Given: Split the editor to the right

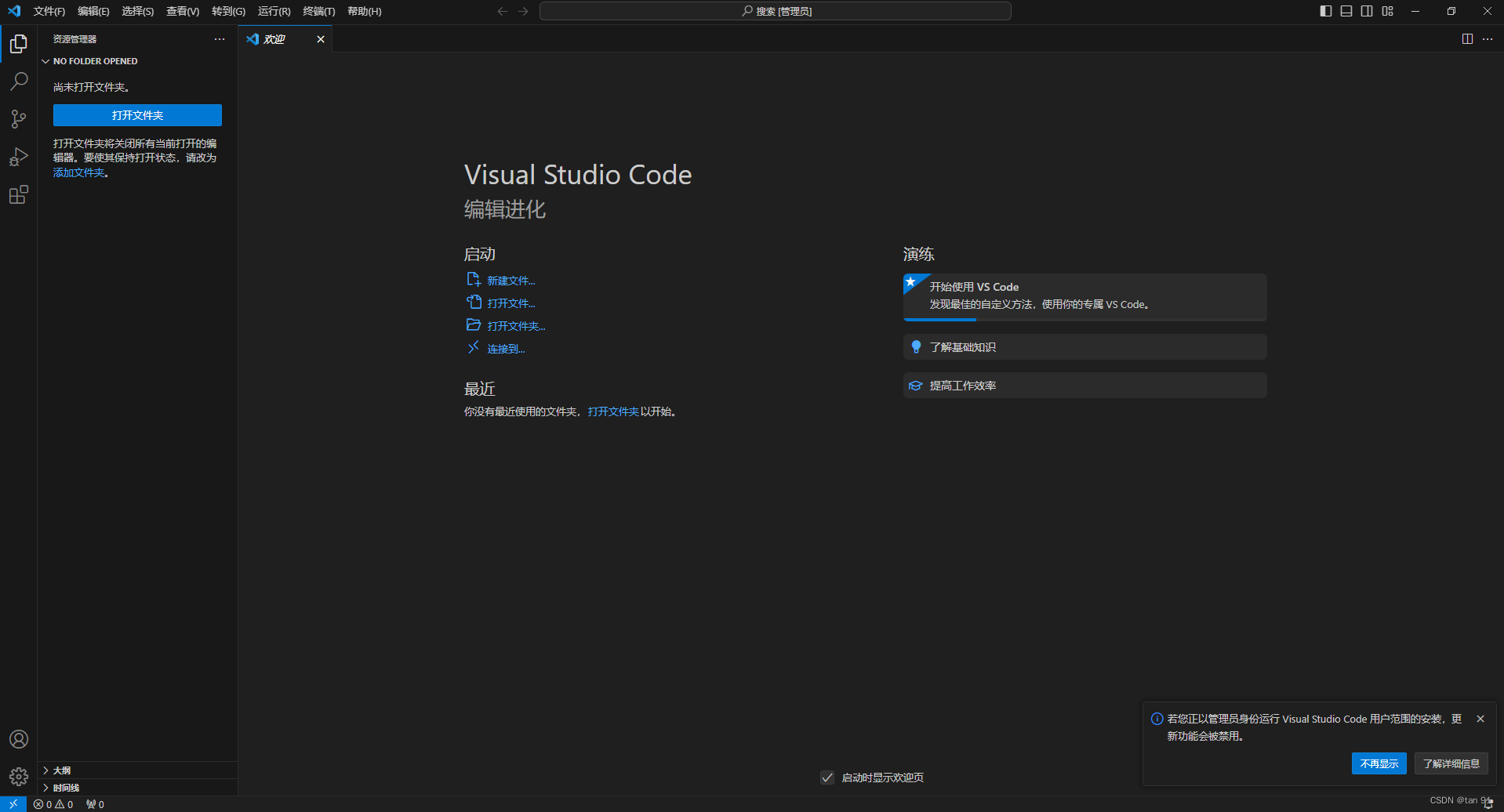Looking at the screenshot, I should click(1467, 39).
